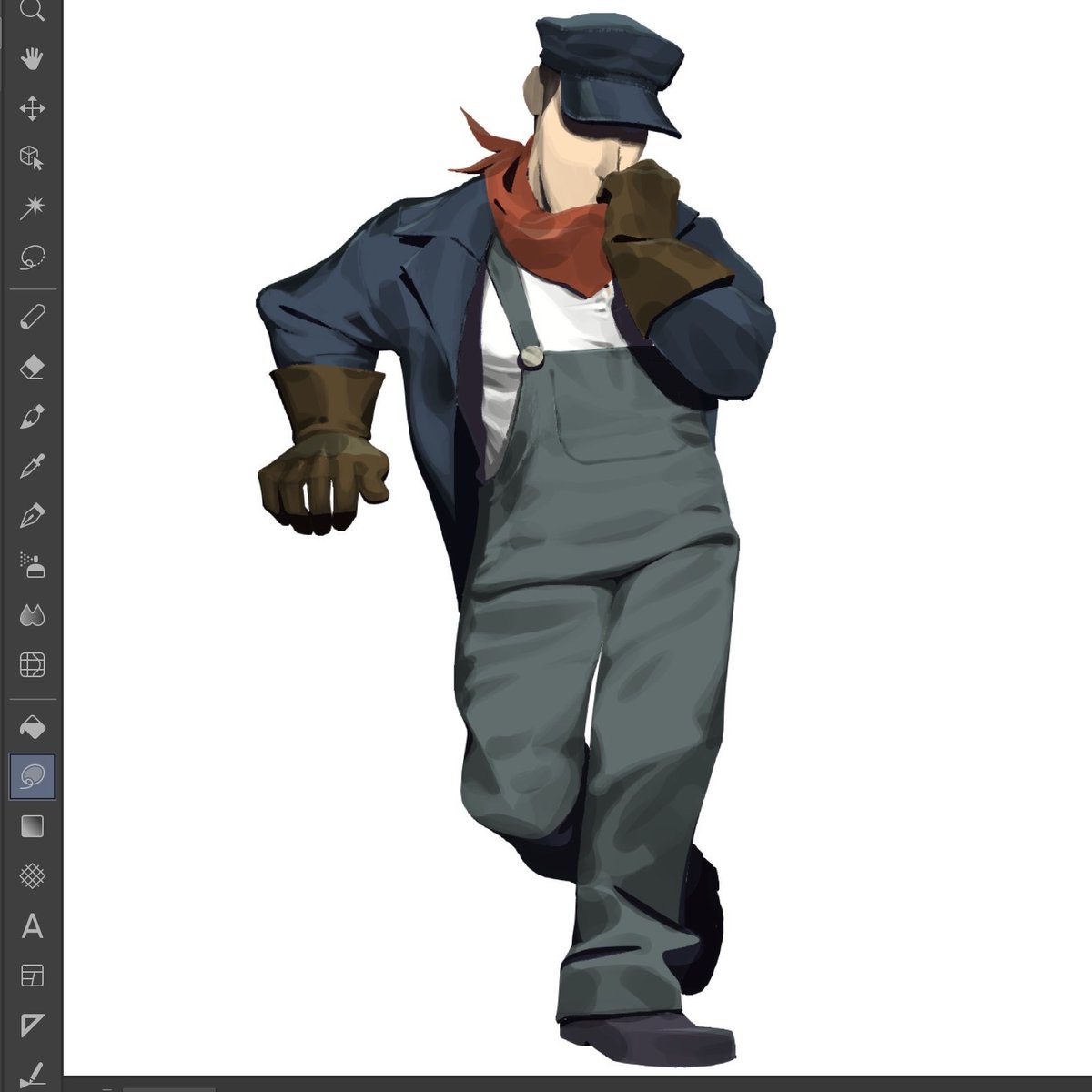This screenshot has height=1092, width=1092.
Task: Select the Operation object cube tool
Action: [x=32, y=158]
